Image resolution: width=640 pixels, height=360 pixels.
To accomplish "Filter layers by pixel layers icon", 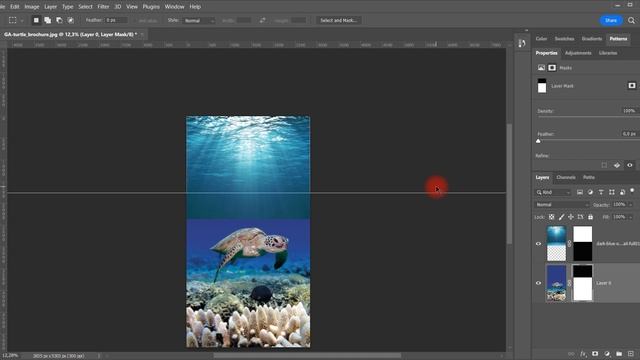I will pos(580,192).
